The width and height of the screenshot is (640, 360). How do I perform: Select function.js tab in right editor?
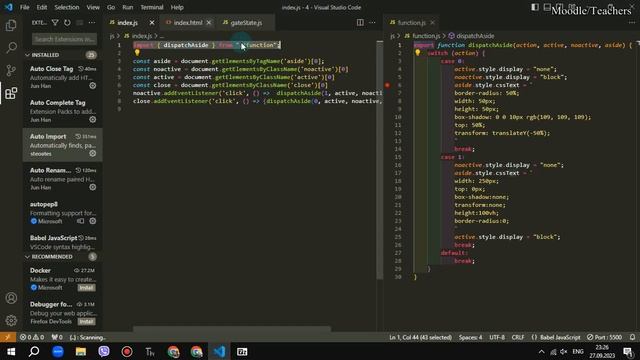[x=411, y=22]
